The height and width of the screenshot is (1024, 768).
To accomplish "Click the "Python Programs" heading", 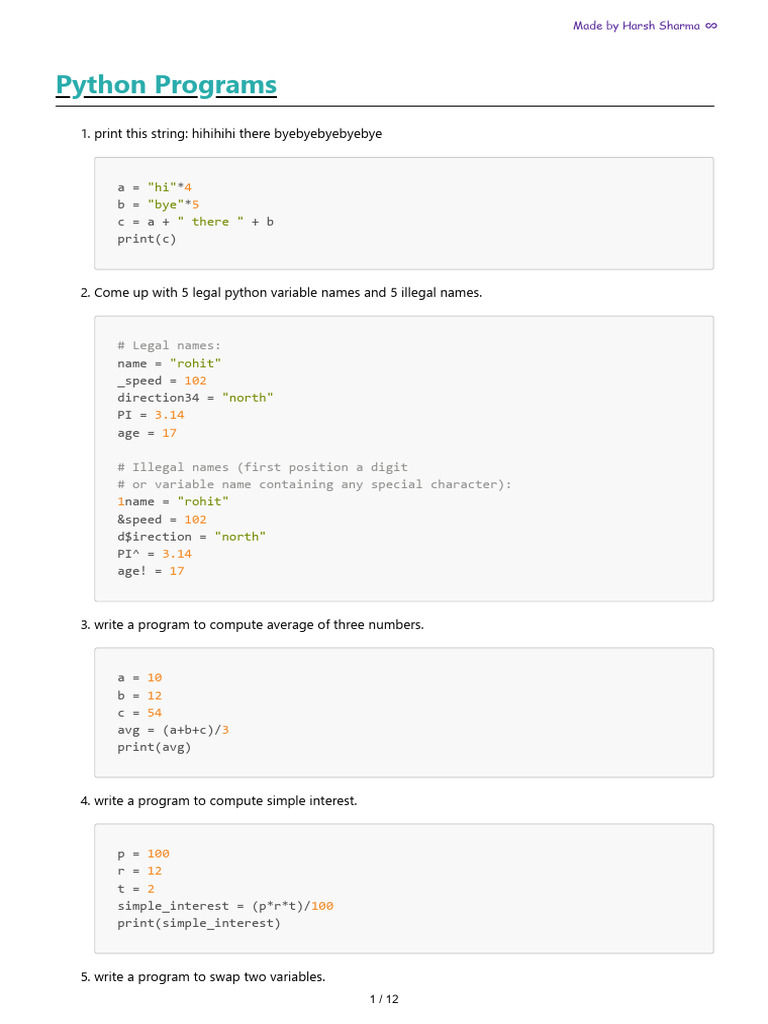I will 166,85.
